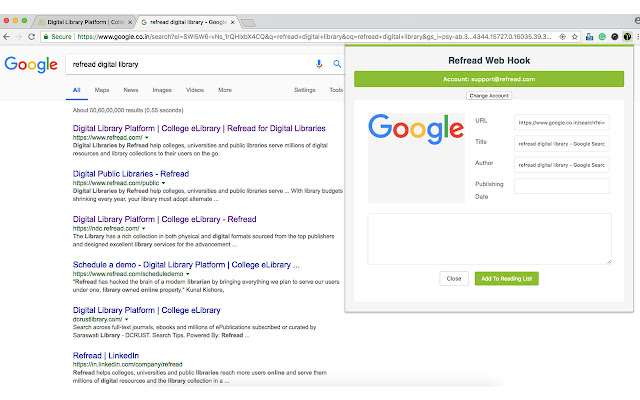
Task: Open 'Digital Library Platform | College eLibrary' dcrust result
Action: click(147, 310)
